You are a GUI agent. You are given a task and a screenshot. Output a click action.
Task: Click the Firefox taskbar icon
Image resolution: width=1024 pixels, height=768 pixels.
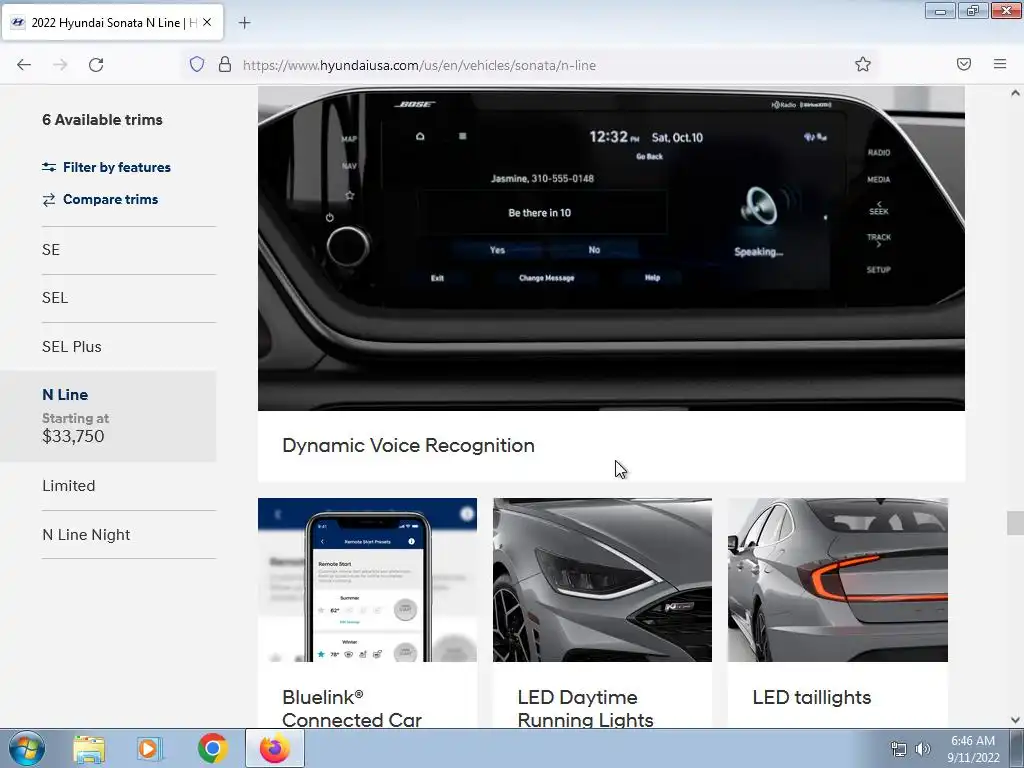[274, 748]
